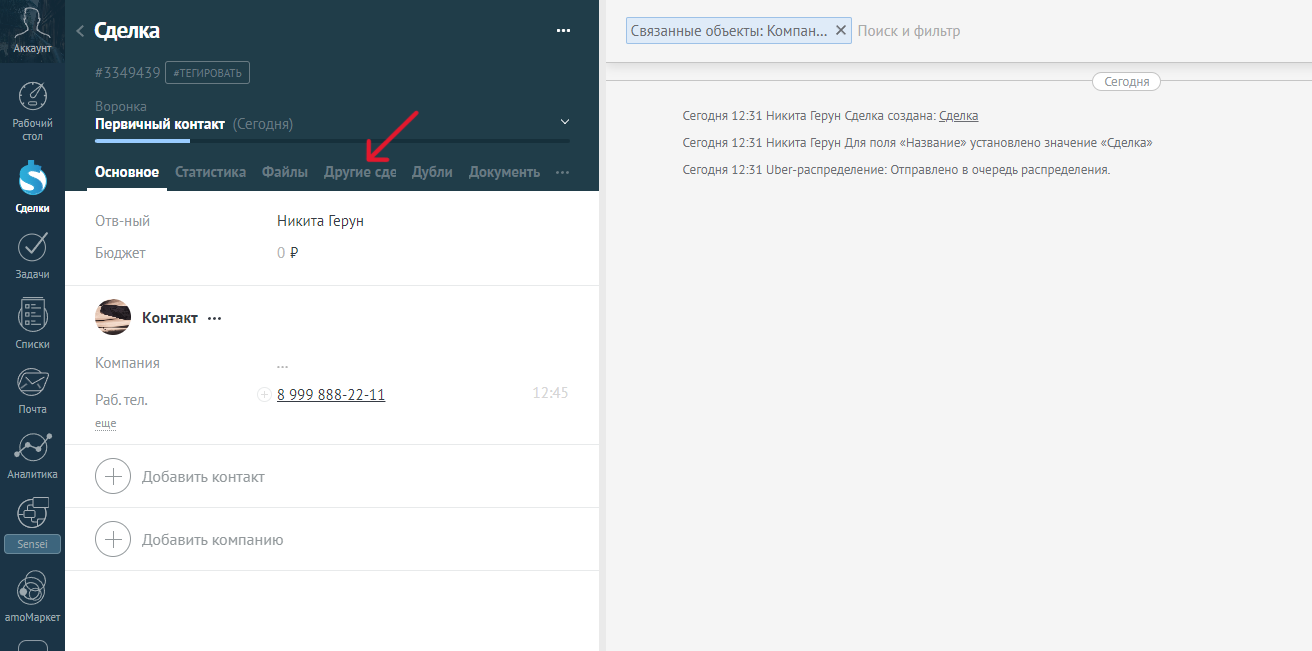Open the deal options three-dot menu
The image size is (1312, 651).
coord(563,31)
